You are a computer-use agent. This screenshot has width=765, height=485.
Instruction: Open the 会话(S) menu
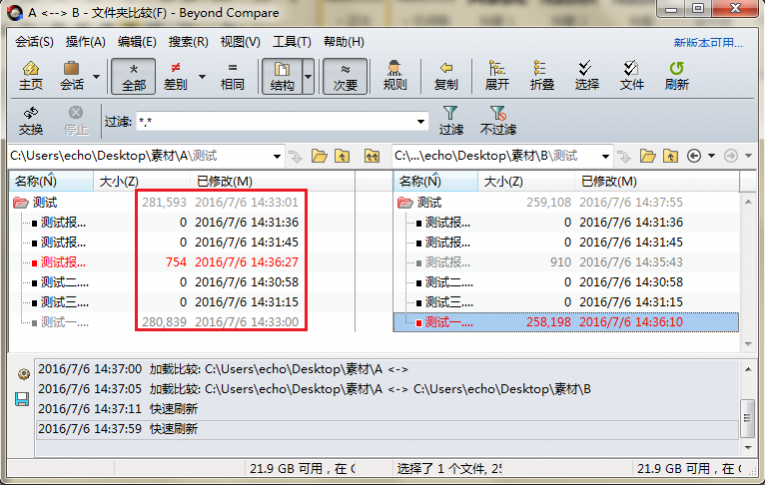pyautogui.click(x=34, y=42)
